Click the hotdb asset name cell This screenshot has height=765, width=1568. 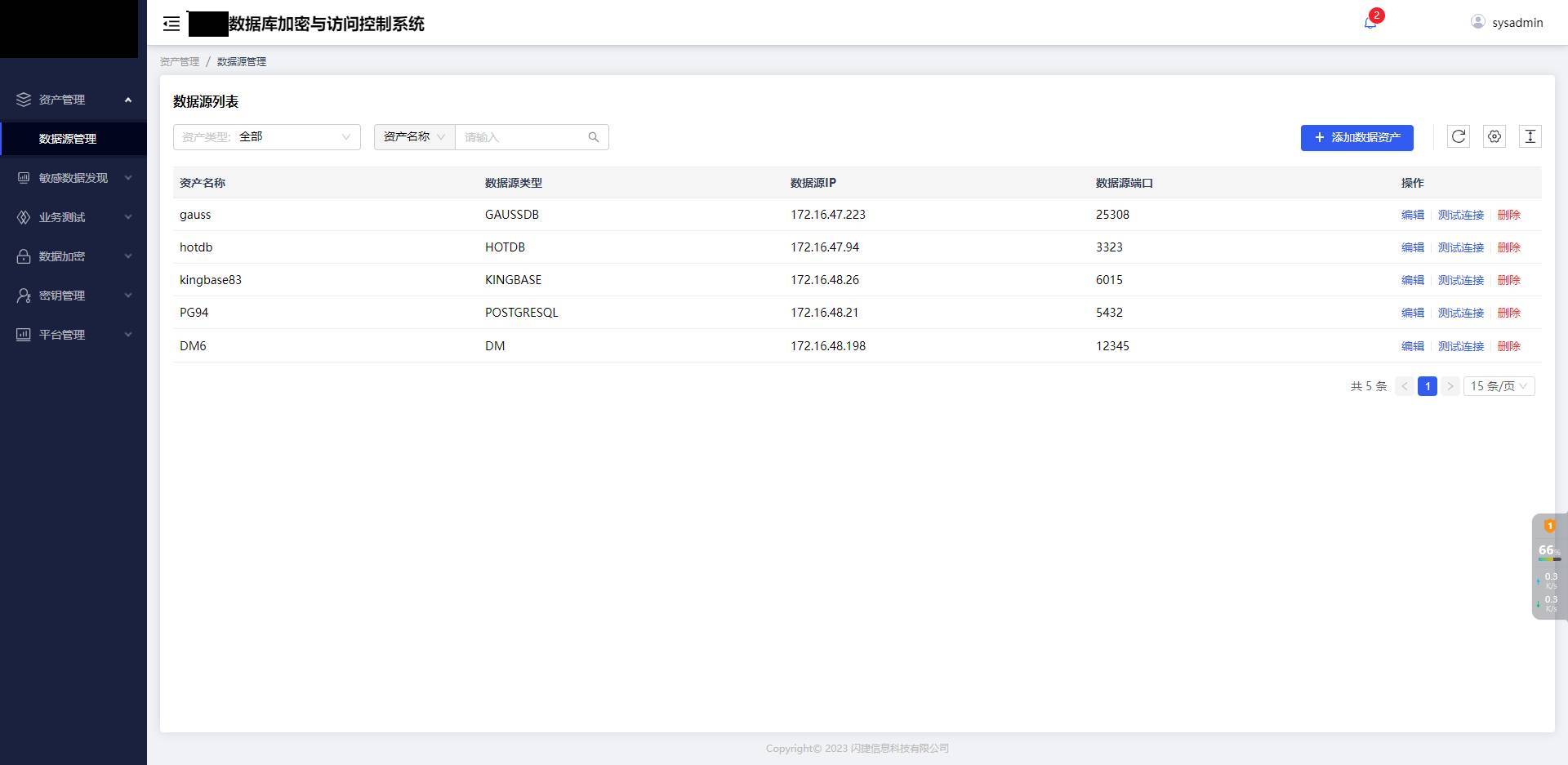tap(196, 247)
